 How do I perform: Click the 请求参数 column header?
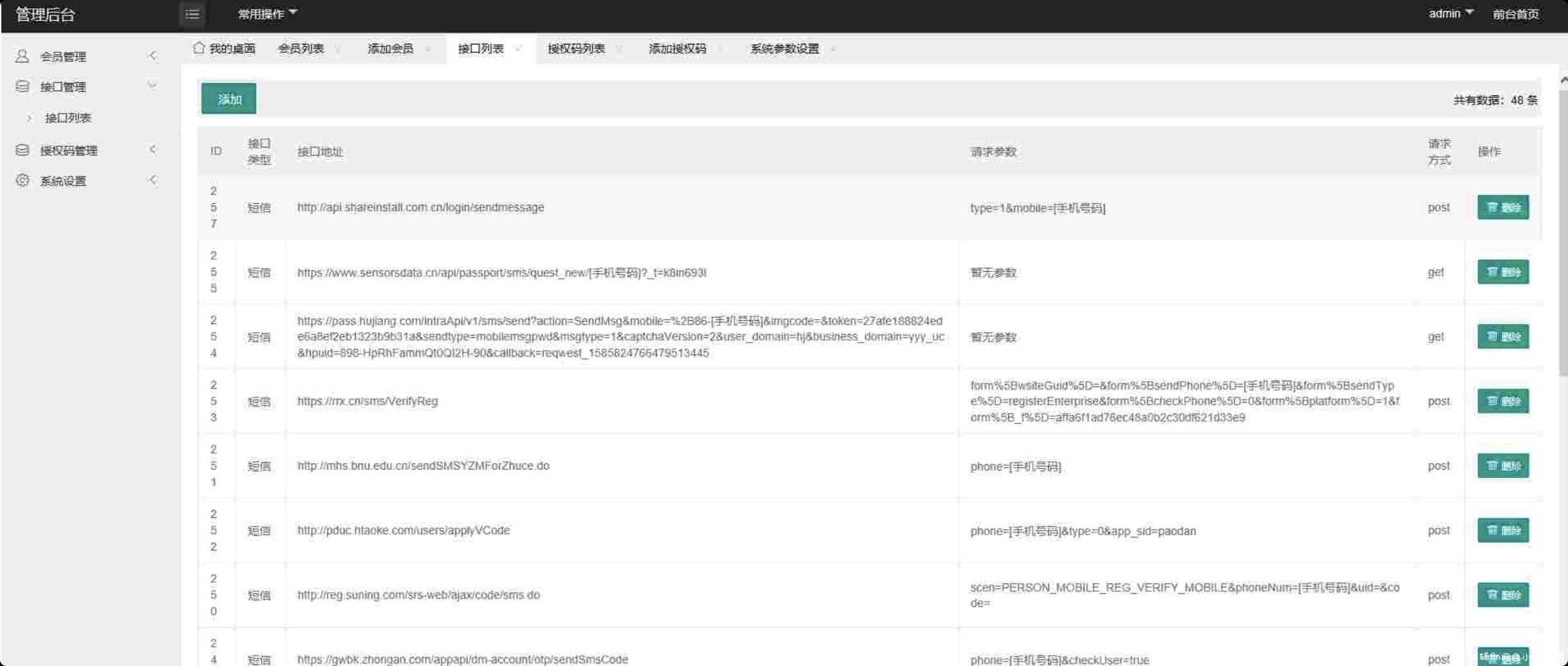993,151
